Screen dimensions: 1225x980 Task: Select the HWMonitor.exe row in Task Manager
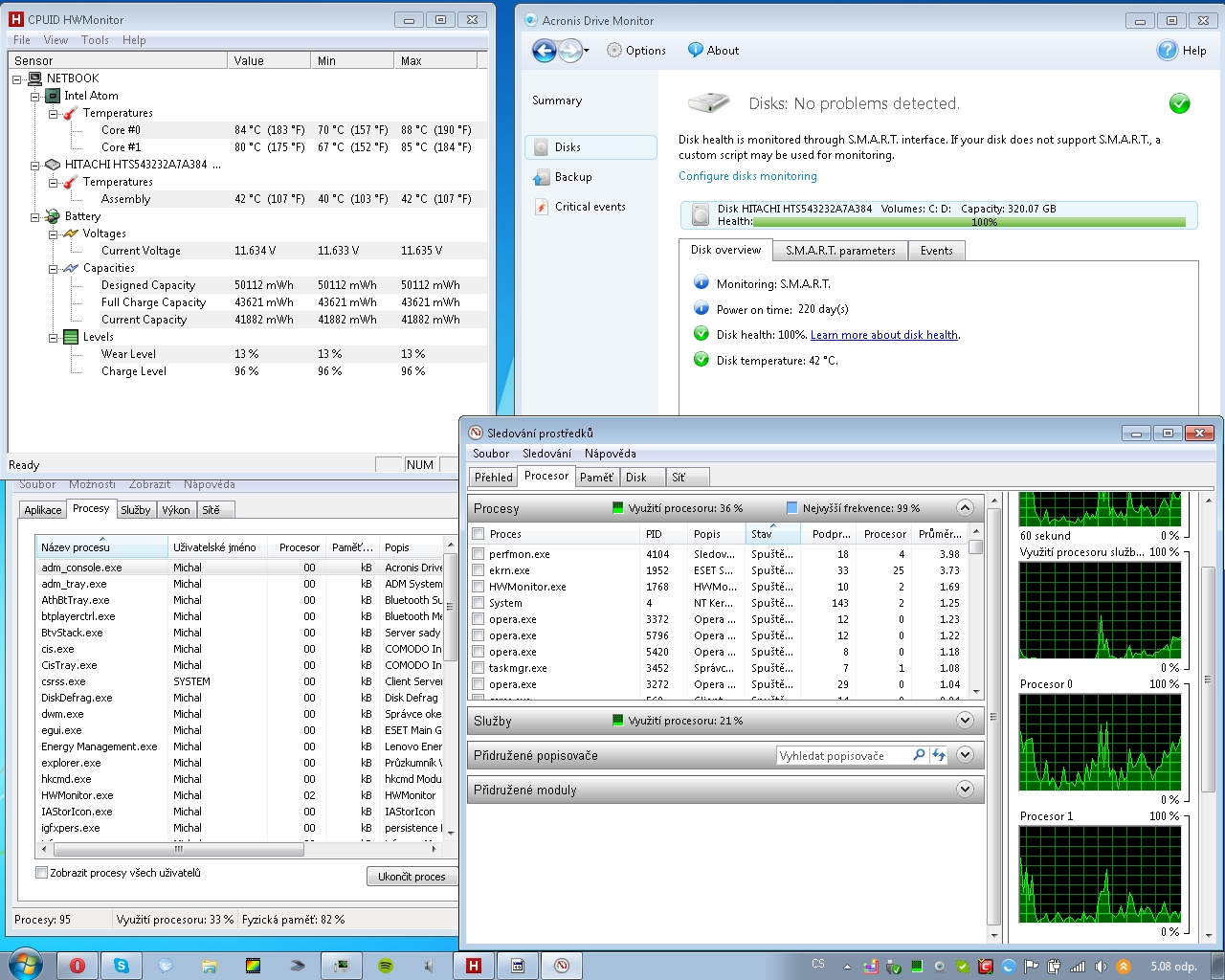click(239, 795)
